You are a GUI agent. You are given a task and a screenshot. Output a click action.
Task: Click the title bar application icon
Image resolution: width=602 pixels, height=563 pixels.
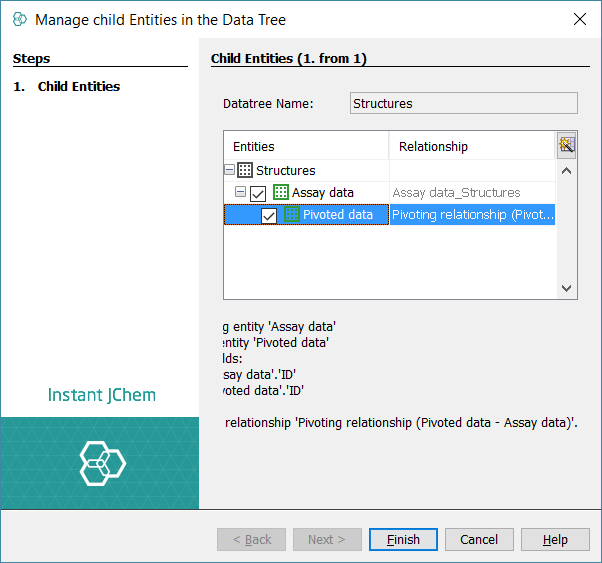click(x=19, y=19)
